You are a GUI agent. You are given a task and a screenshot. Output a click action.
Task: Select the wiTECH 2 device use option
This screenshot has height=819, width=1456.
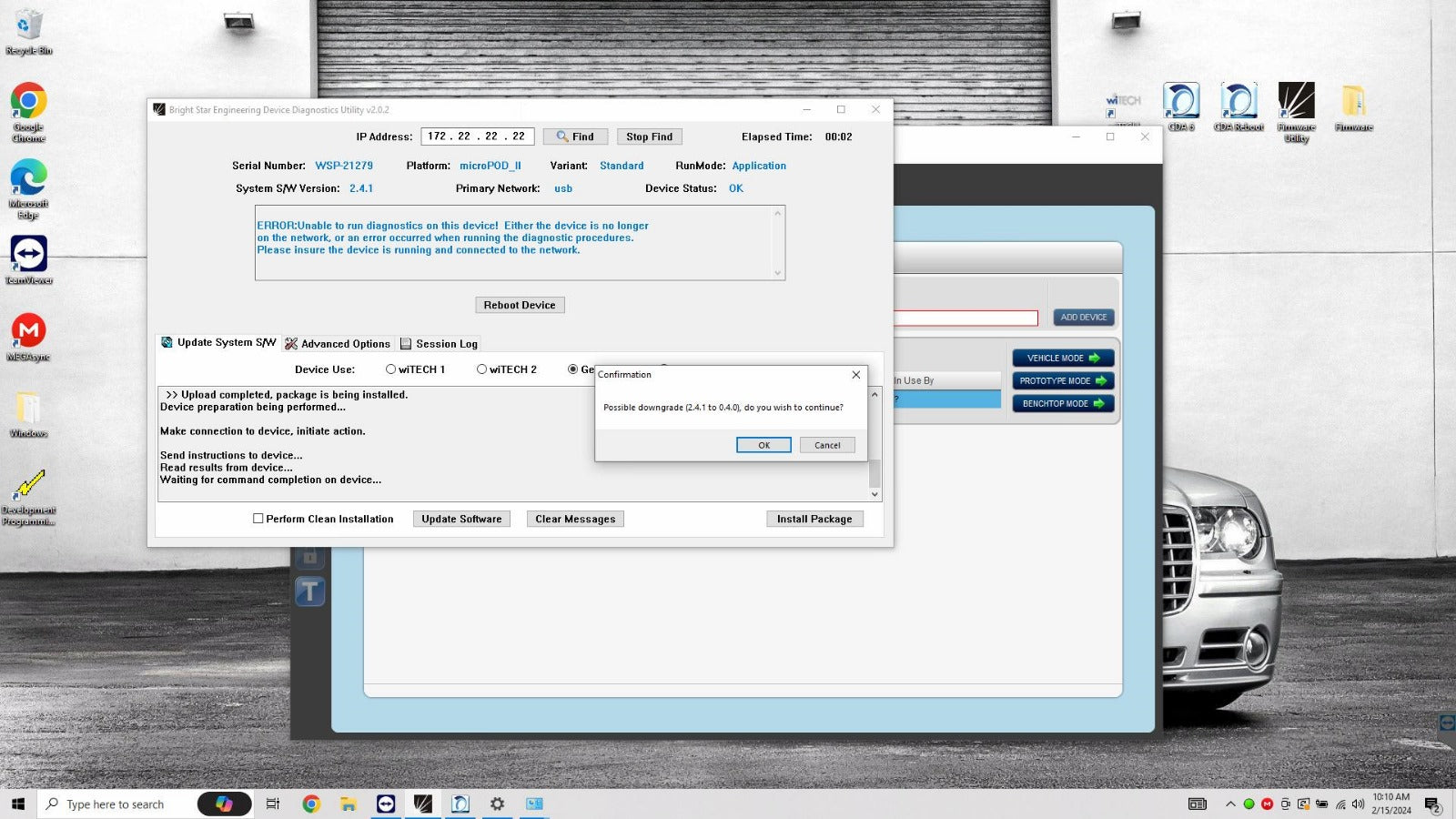point(482,369)
